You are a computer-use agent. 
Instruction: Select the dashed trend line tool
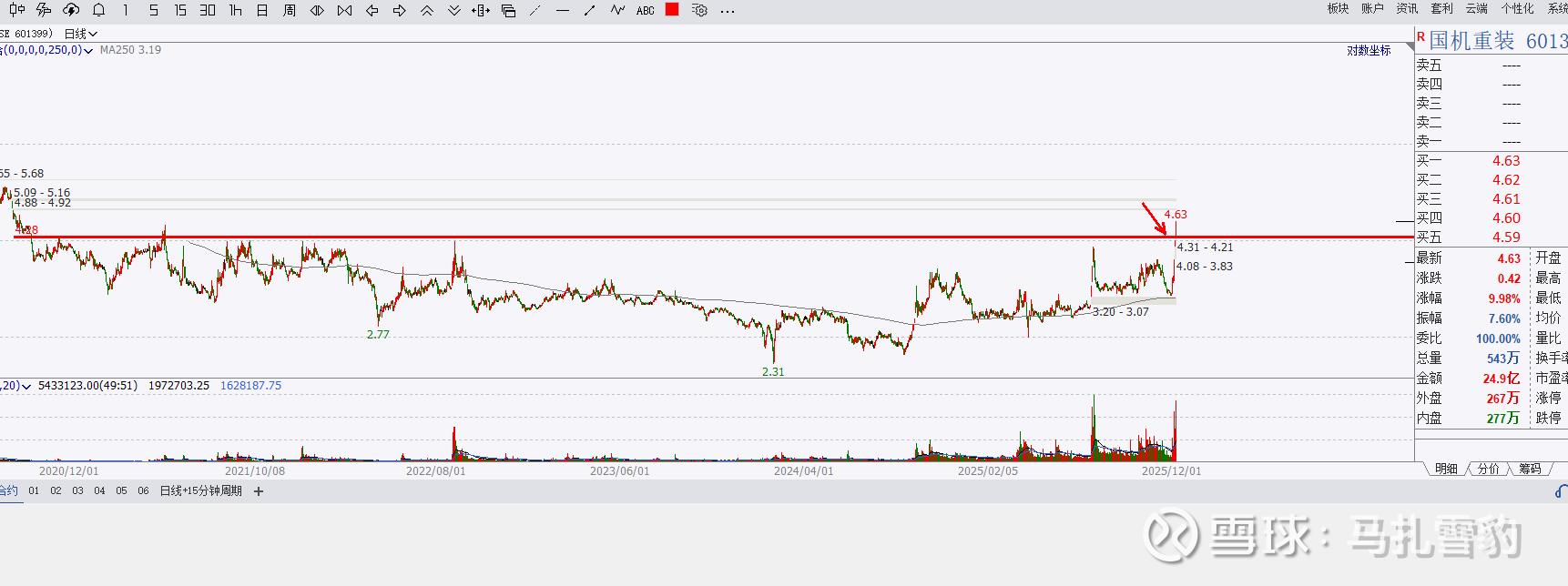tap(535, 10)
